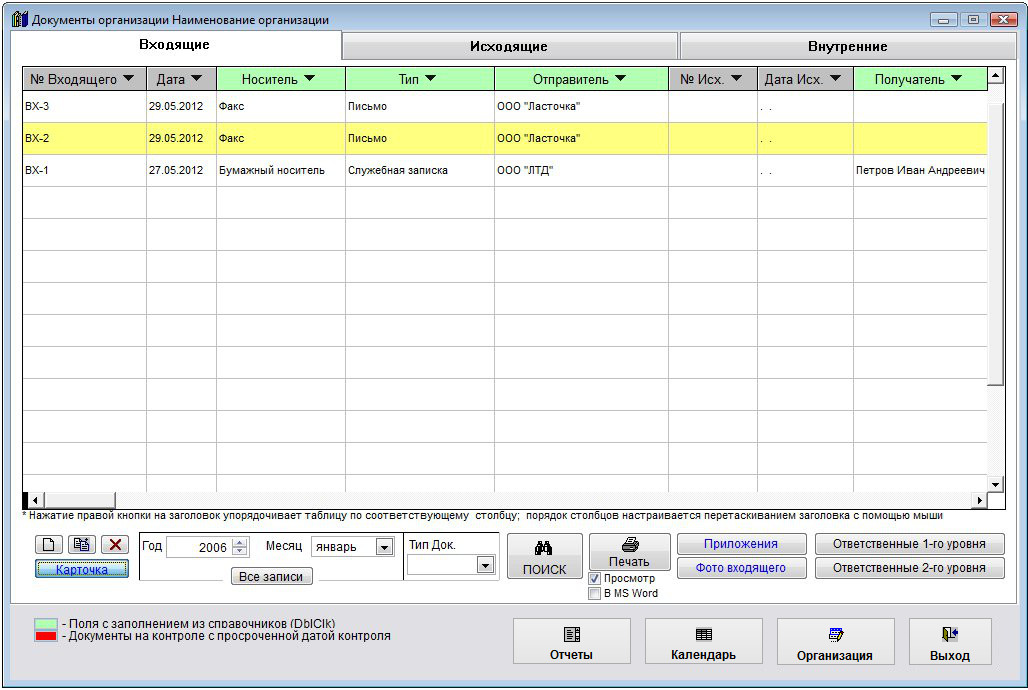Select the ВХ-2 row number cell
1028x690 pixels.
click(85, 138)
